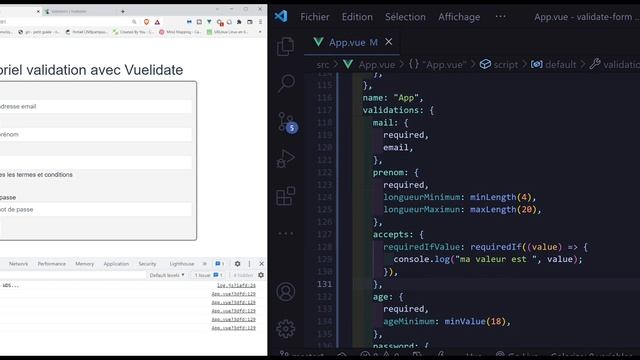Viewport: 640px width, 360px height.
Task: Click the Vue devtools extension icon
Action: (x=209, y=22)
